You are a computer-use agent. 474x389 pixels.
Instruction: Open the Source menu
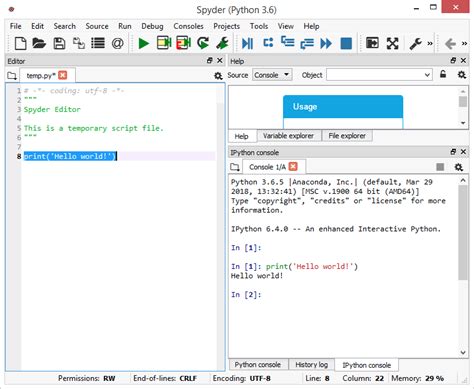tap(97, 26)
